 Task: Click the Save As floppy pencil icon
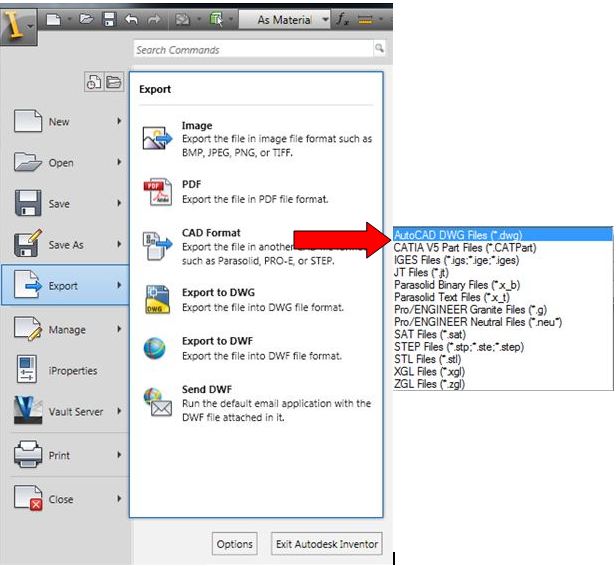tap(28, 243)
